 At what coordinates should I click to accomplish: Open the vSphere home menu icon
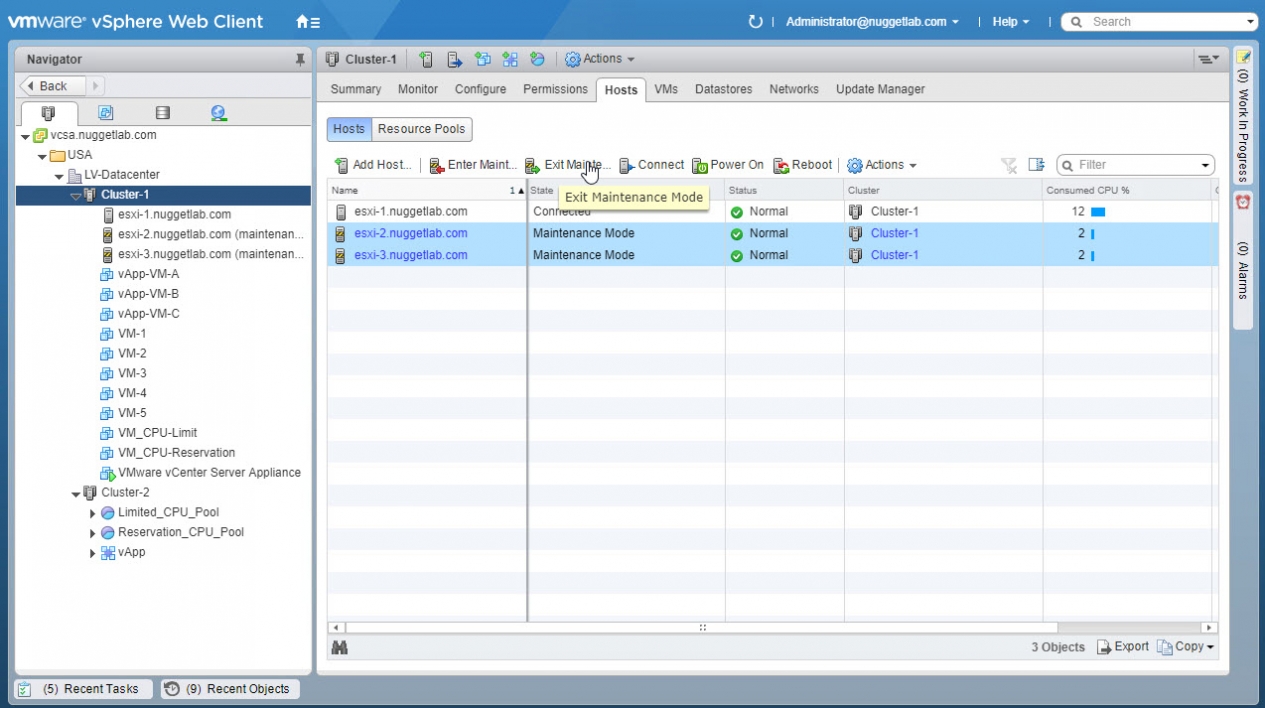(x=307, y=22)
